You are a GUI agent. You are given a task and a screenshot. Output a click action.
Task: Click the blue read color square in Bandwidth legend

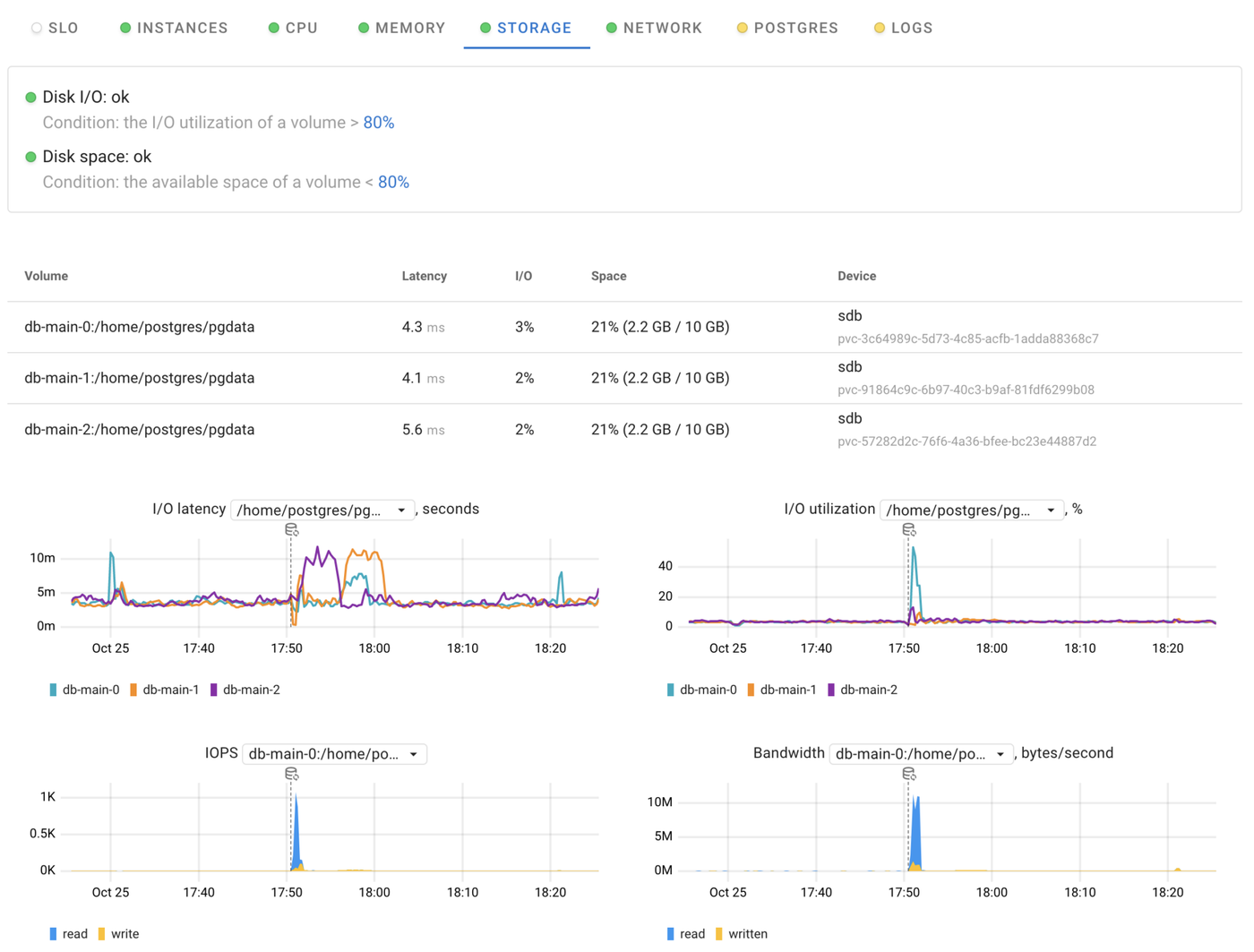(671, 933)
